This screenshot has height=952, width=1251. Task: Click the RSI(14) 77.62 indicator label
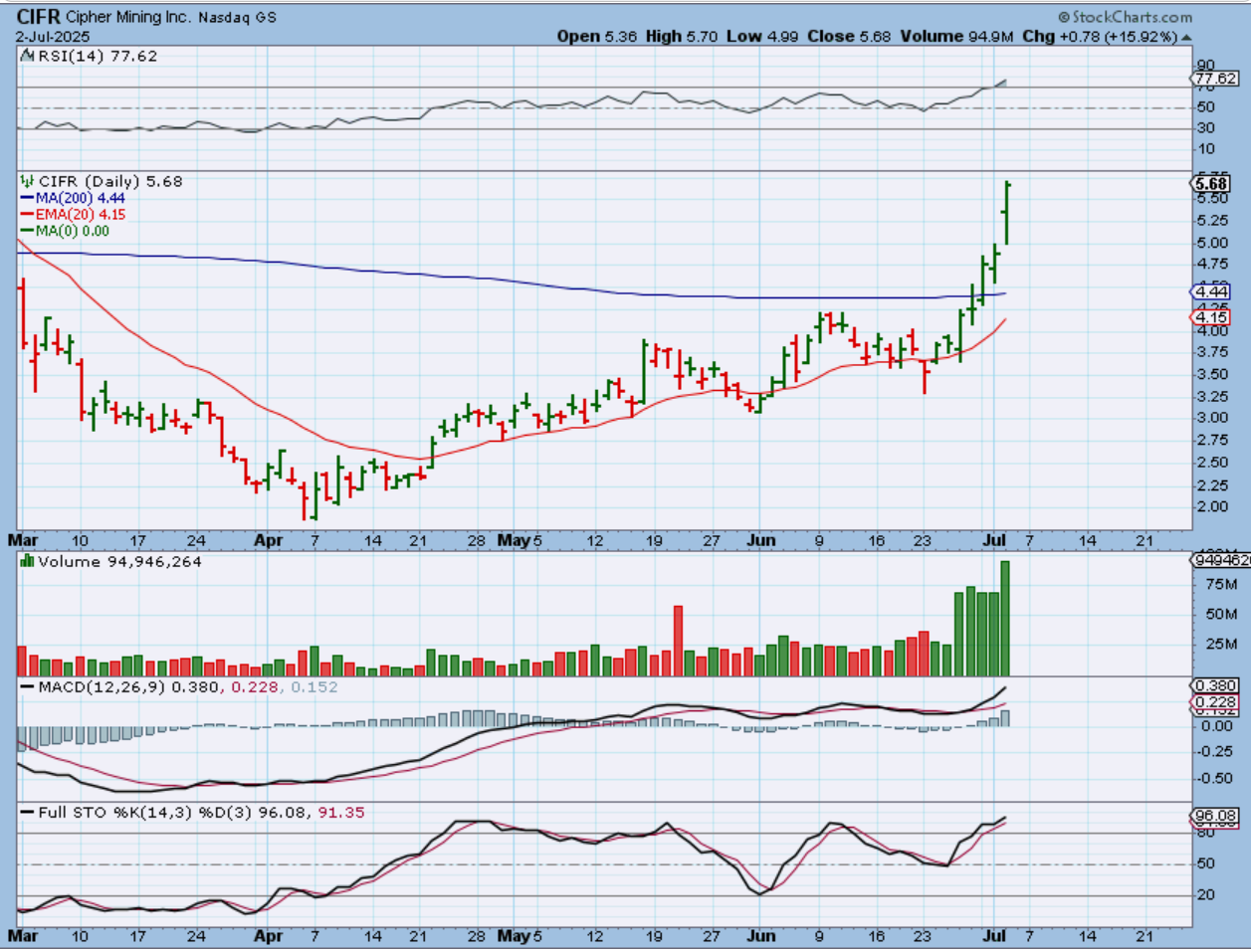tap(98, 57)
